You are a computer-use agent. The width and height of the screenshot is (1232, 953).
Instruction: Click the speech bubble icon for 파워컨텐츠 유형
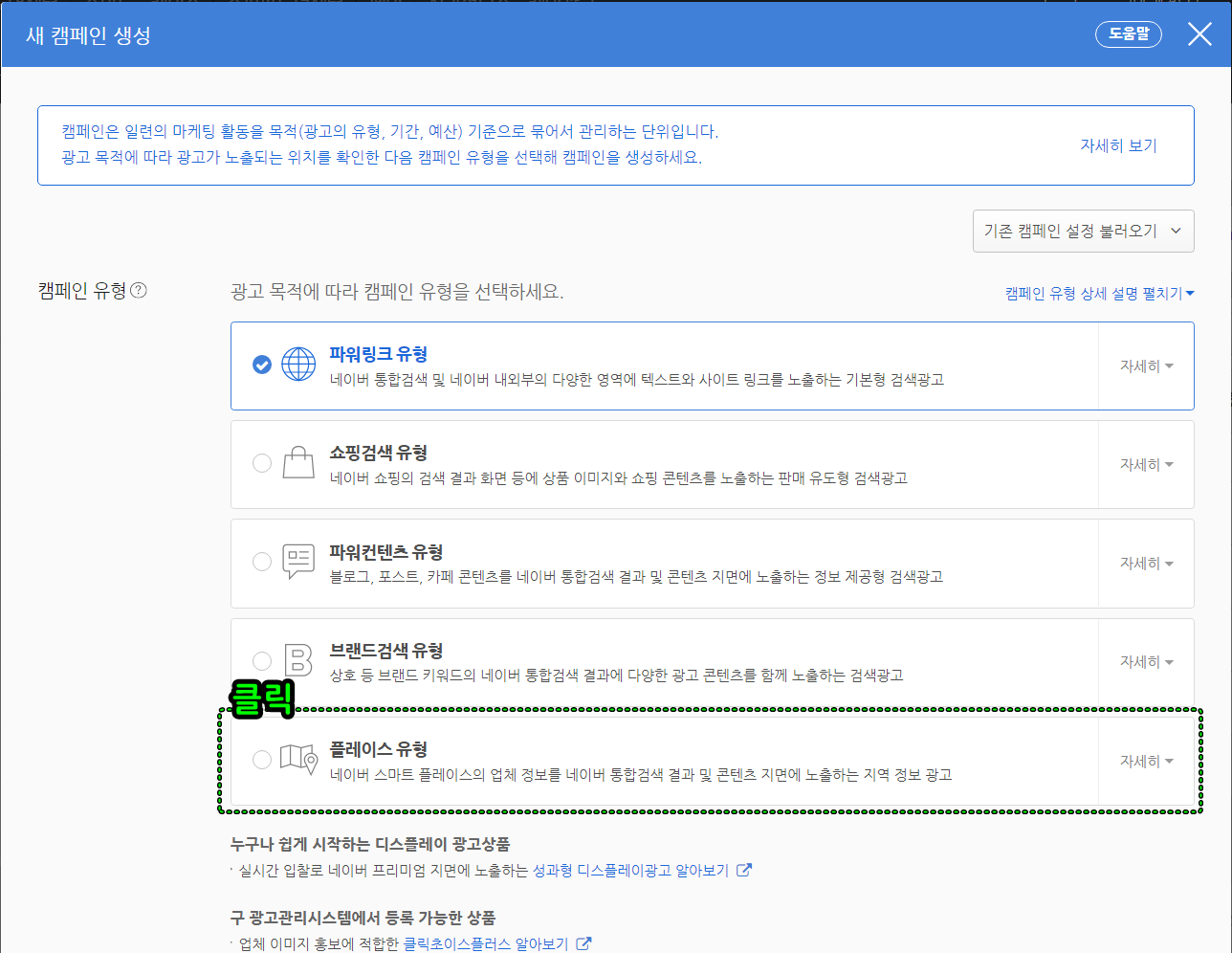[x=298, y=562]
